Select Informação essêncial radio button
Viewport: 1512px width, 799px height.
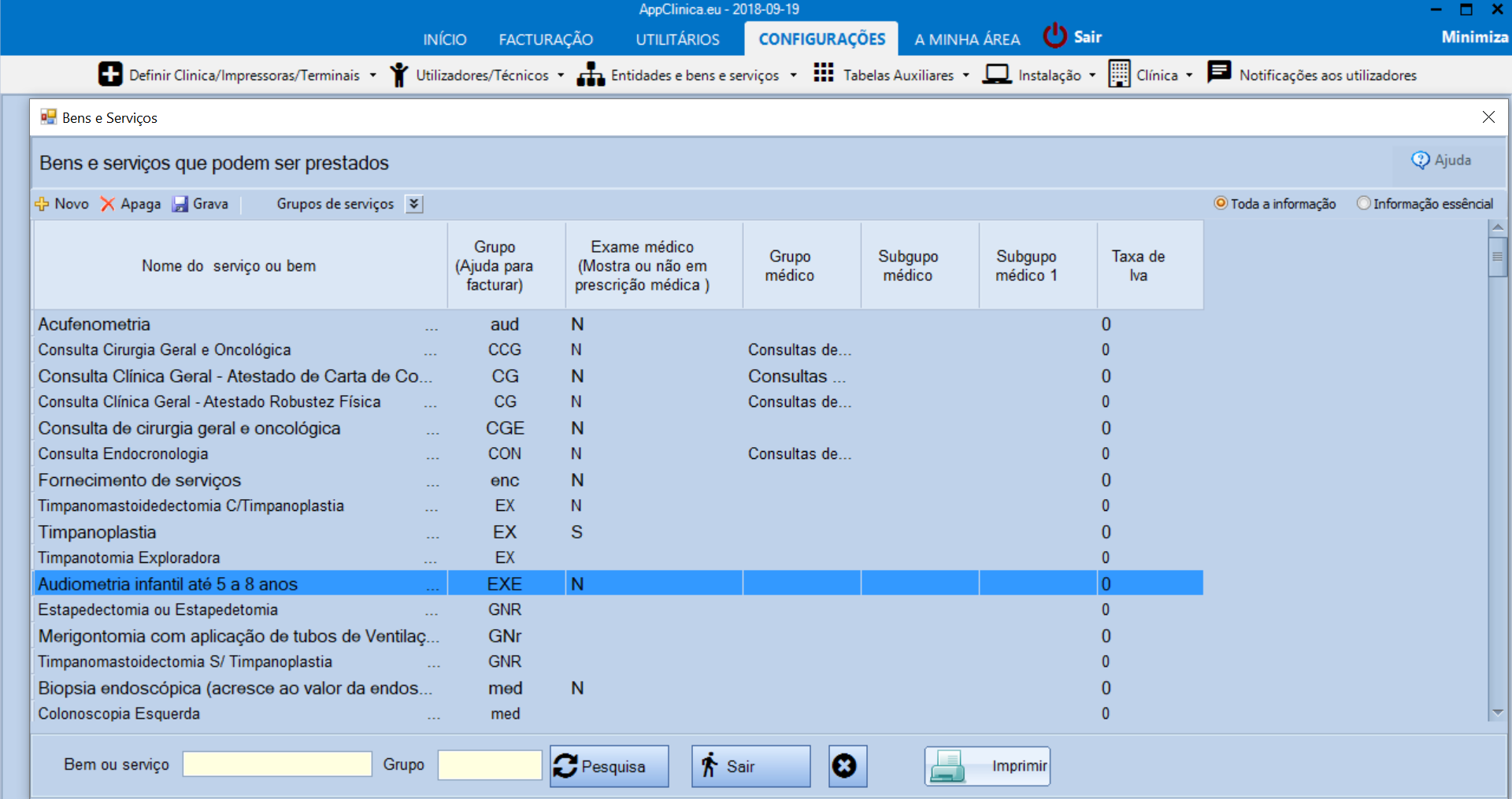(x=1364, y=203)
